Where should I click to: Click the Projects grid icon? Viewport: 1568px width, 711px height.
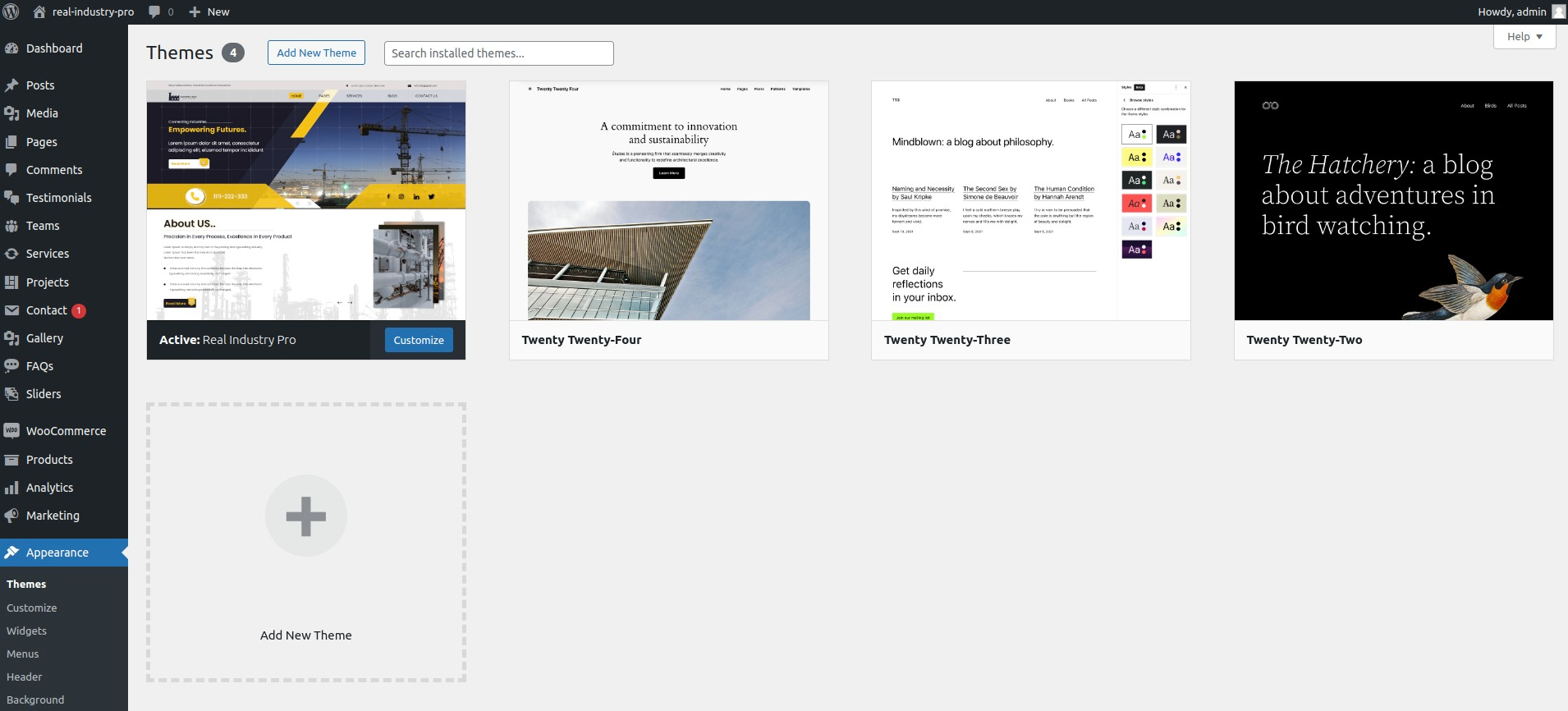(x=11, y=282)
